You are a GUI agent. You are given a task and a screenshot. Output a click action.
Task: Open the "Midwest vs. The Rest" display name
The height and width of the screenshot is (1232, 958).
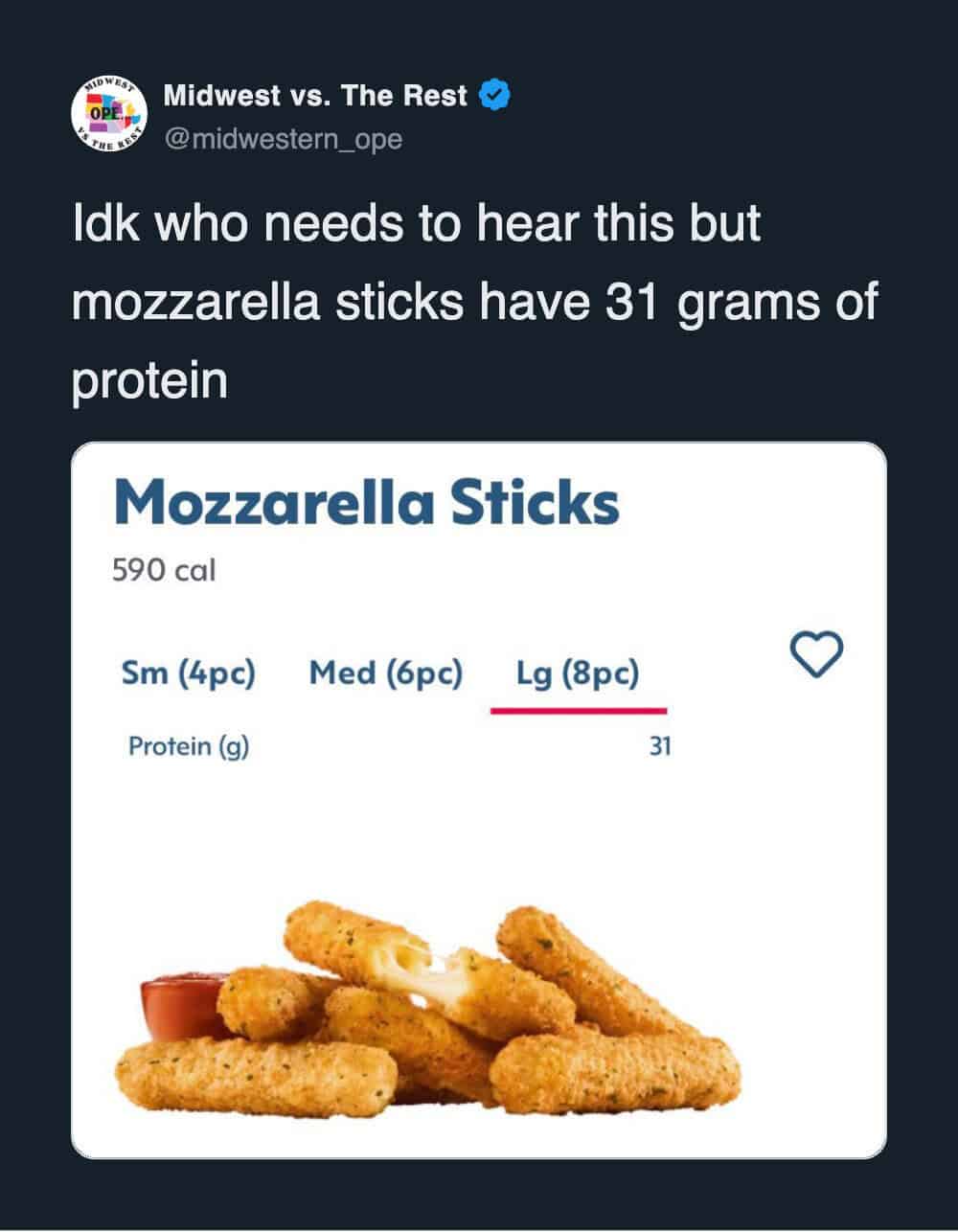(315, 96)
